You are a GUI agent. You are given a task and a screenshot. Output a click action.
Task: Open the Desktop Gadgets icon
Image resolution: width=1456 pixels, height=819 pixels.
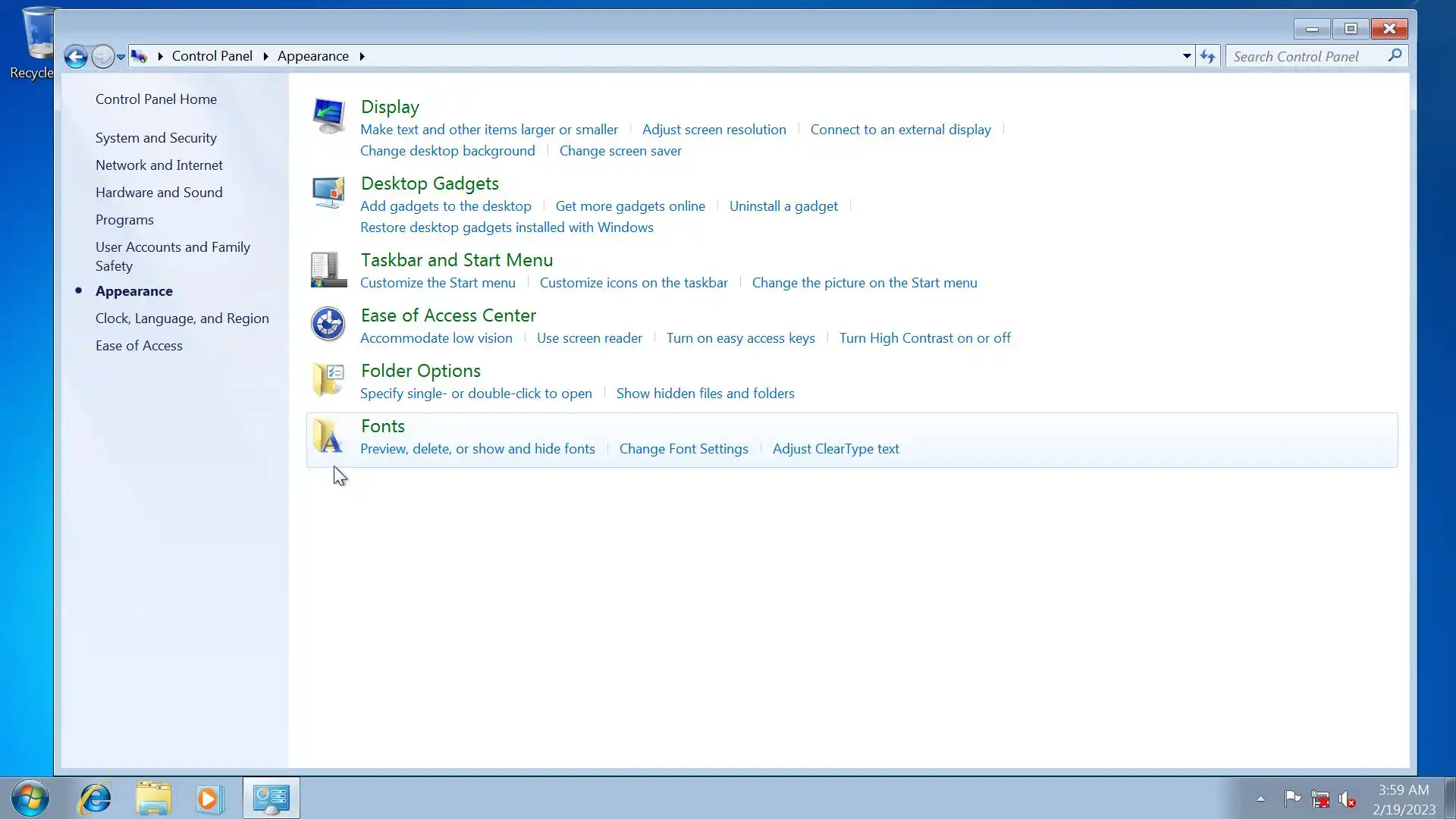click(328, 193)
